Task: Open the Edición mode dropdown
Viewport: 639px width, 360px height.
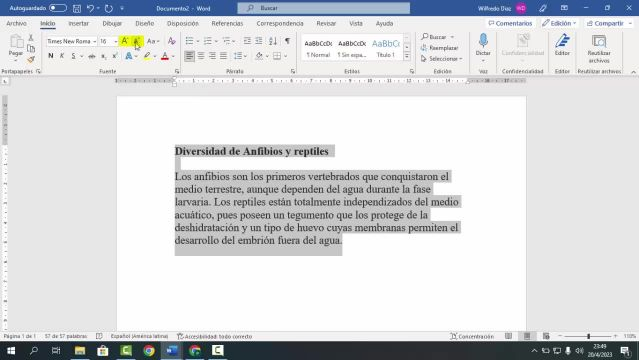Action: pyautogui.click(x=559, y=23)
